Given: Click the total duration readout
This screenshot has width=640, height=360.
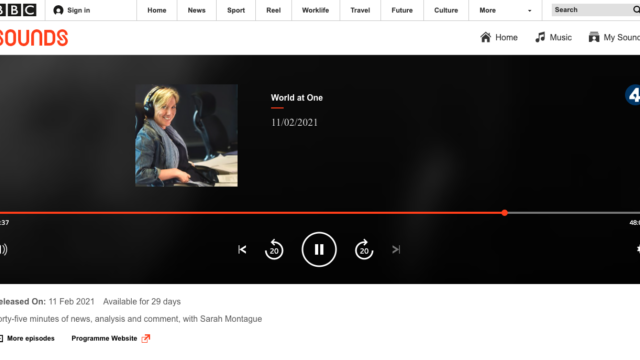Looking at the screenshot, I should [x=634, y=222].
